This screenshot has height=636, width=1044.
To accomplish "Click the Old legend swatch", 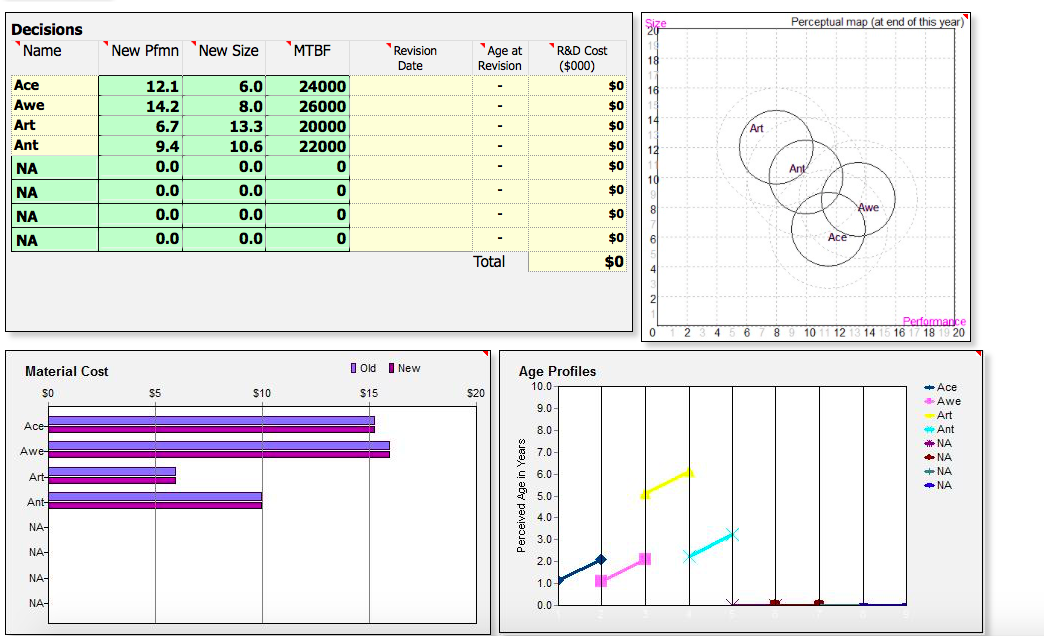I will click(x=354, y=368).
